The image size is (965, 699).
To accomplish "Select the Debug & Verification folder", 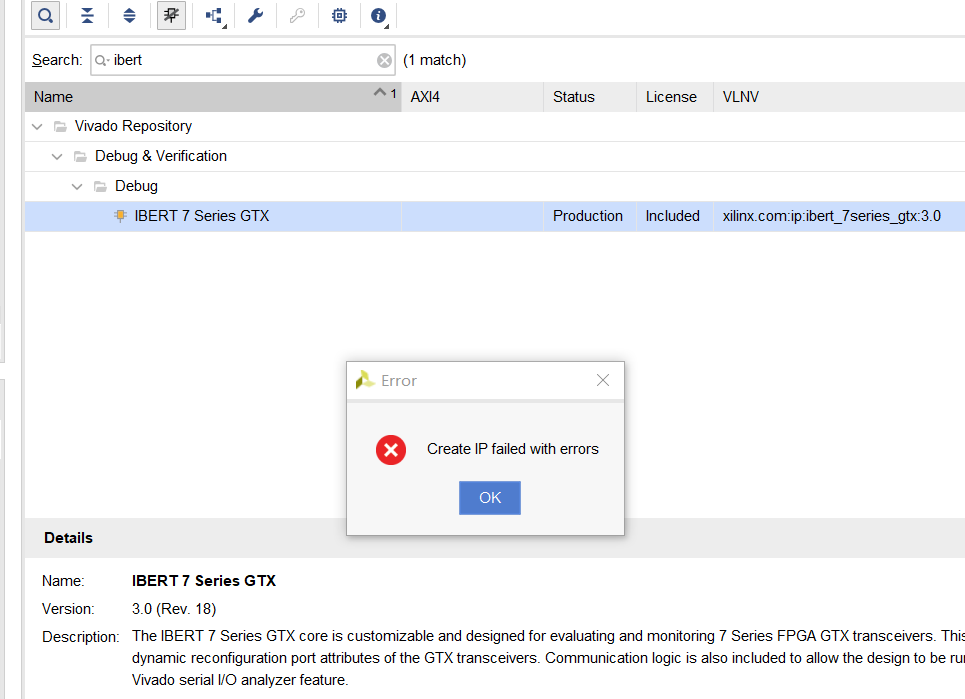I will pyautogui.click(x=495, y=156).
